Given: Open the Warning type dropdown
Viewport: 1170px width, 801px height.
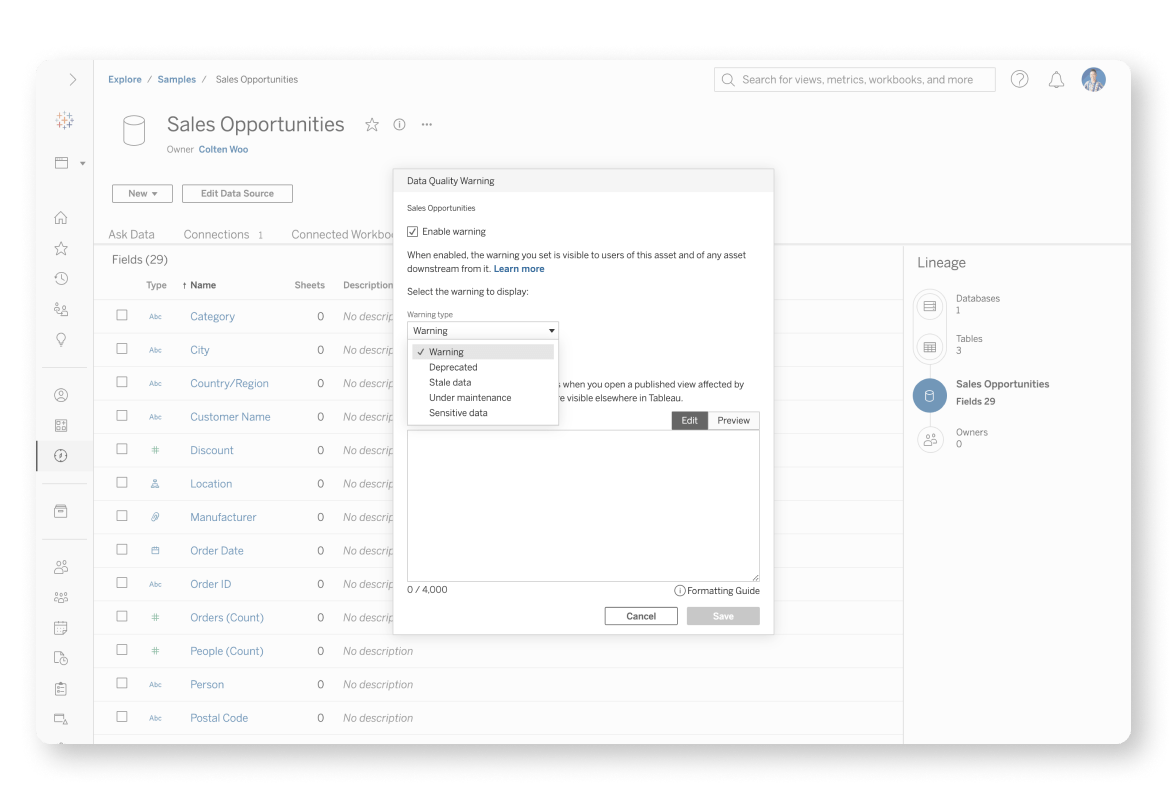Looking at the screenshot, I should (483, 331).
